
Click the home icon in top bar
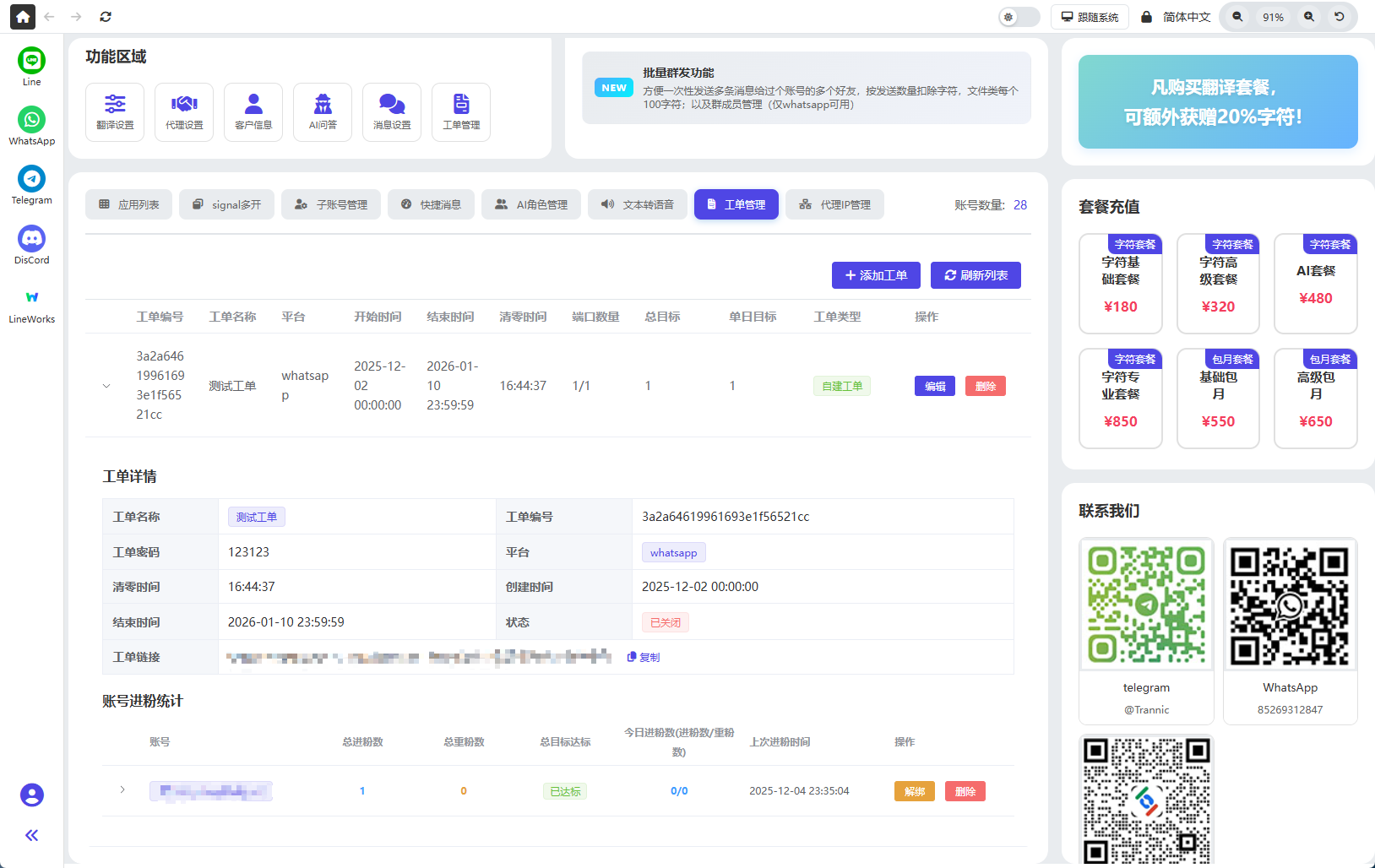pyautogui.click(x=23, y=17)
